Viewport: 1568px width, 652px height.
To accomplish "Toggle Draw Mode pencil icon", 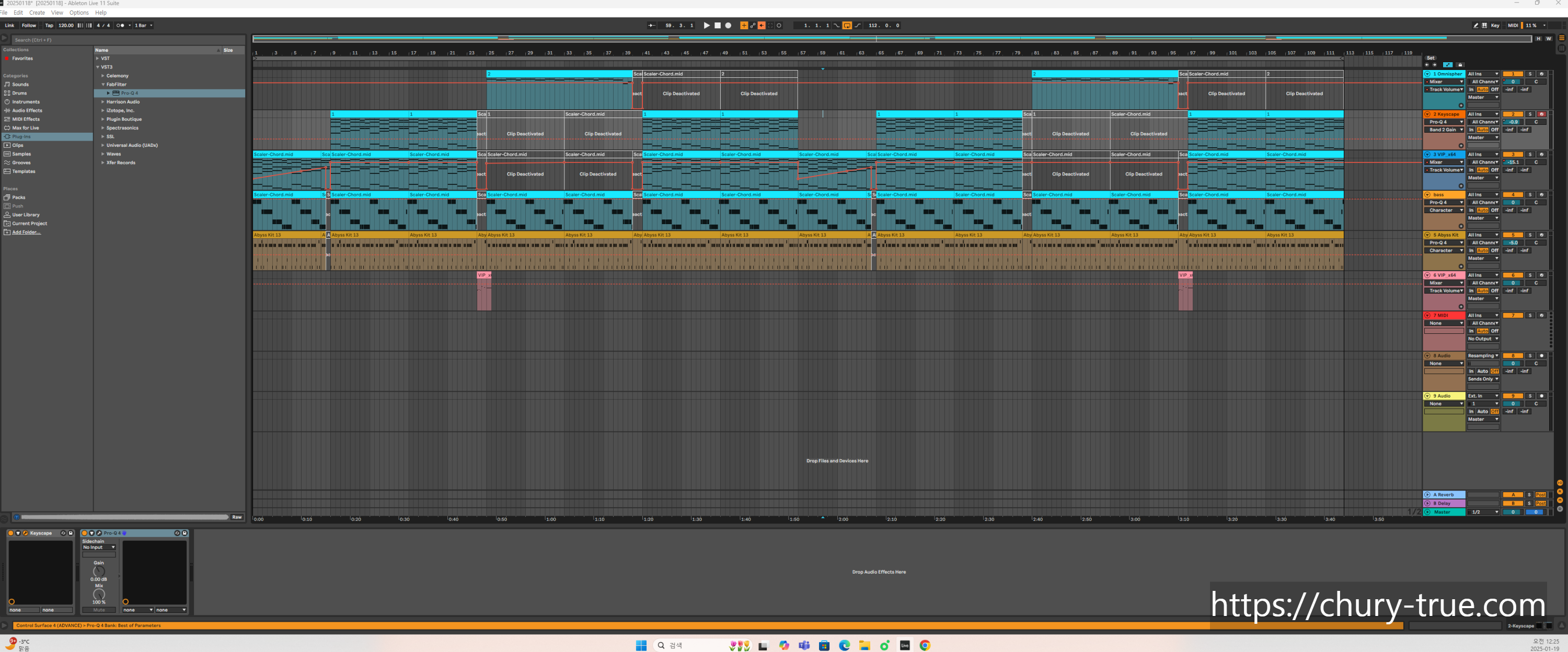I will (1475, 26).
